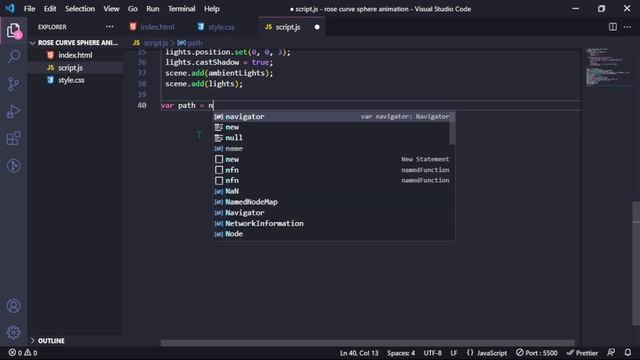Open the Explorer view in activity bar

point(13,30)
